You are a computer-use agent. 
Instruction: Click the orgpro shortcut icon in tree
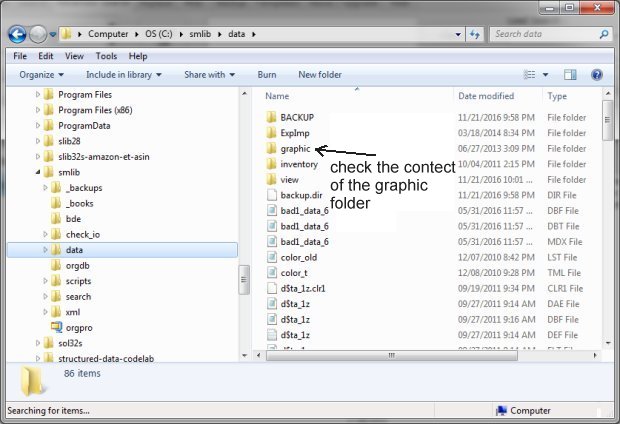(x=57, y=327)
